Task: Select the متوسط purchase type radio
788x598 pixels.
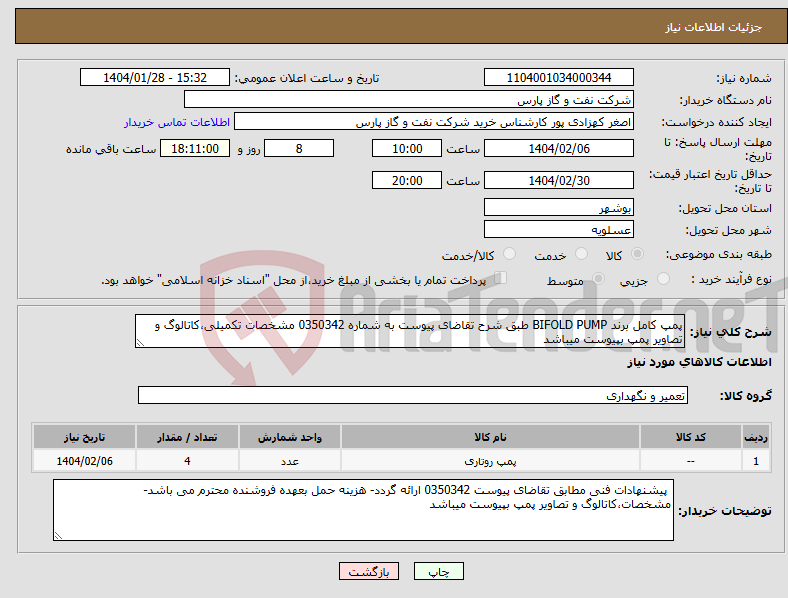Action: click(x=598, y=278)
